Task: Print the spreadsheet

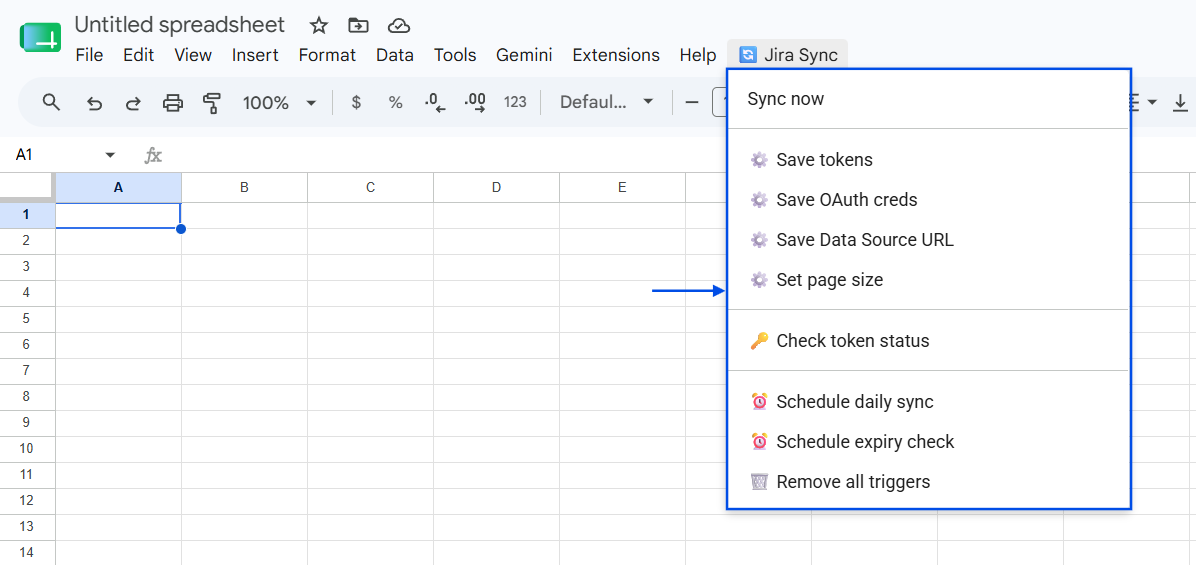Action: point(174,102)
